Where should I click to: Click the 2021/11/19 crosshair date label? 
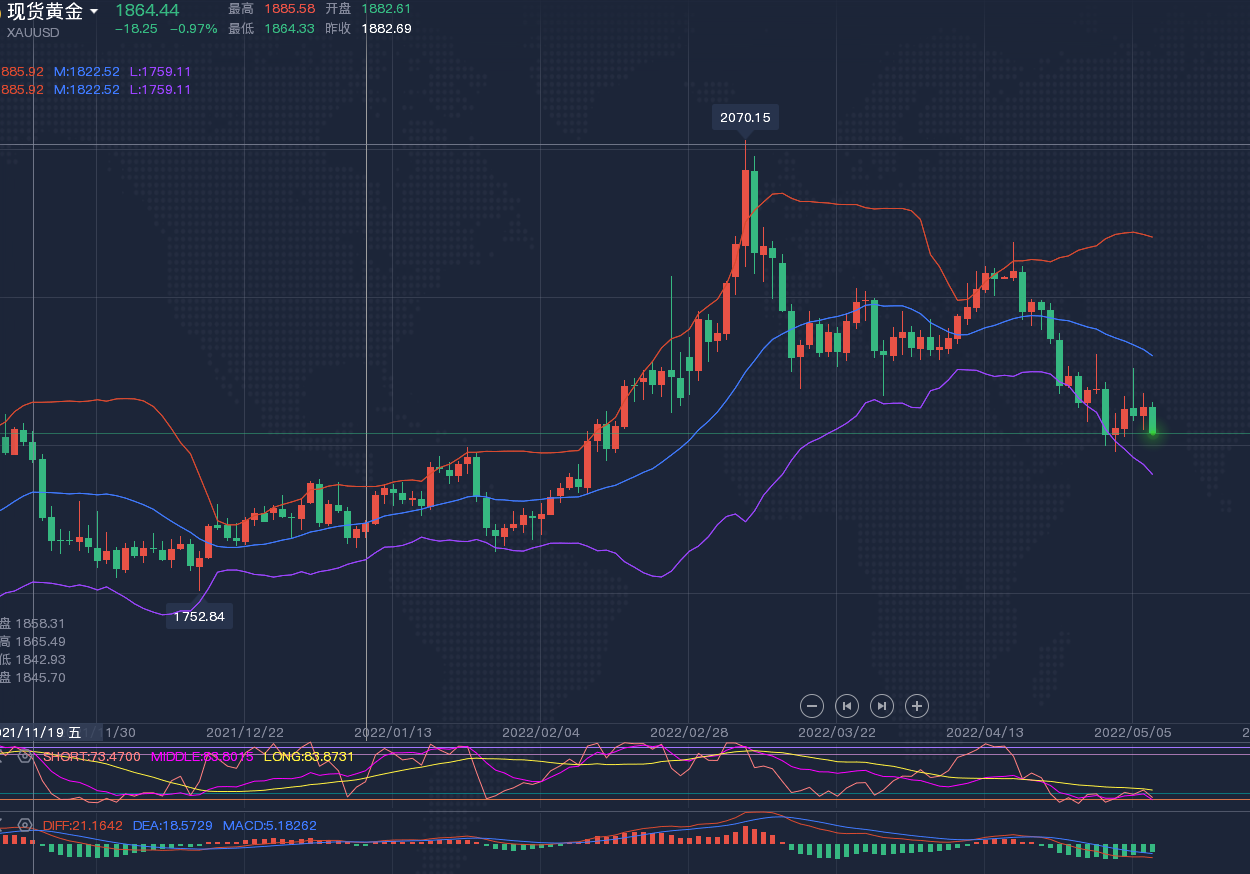pos(42,732)
